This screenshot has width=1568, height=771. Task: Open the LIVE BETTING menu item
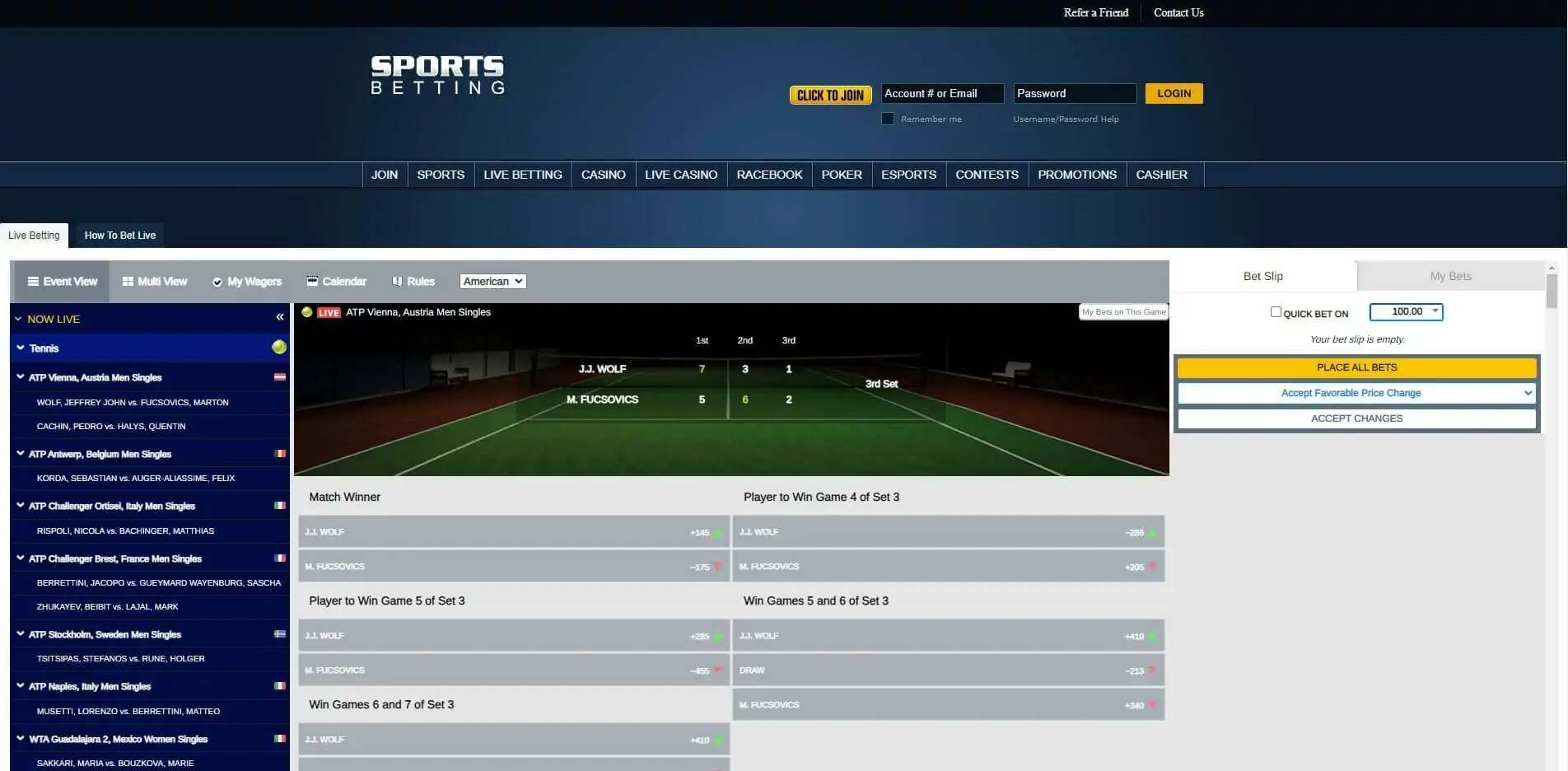[x=523, y=175]
